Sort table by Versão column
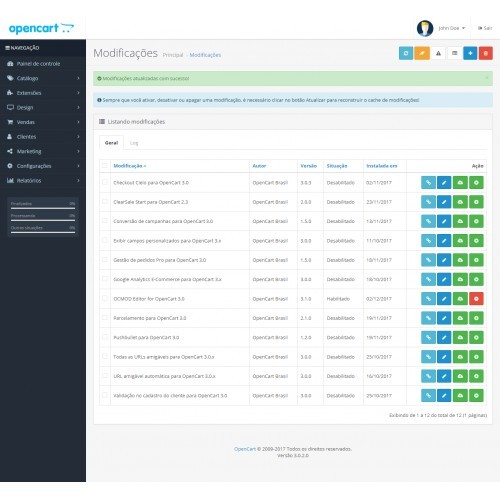The width and height of the screenshot is (500, 500). pyautogui.click(x=309, y=166)
